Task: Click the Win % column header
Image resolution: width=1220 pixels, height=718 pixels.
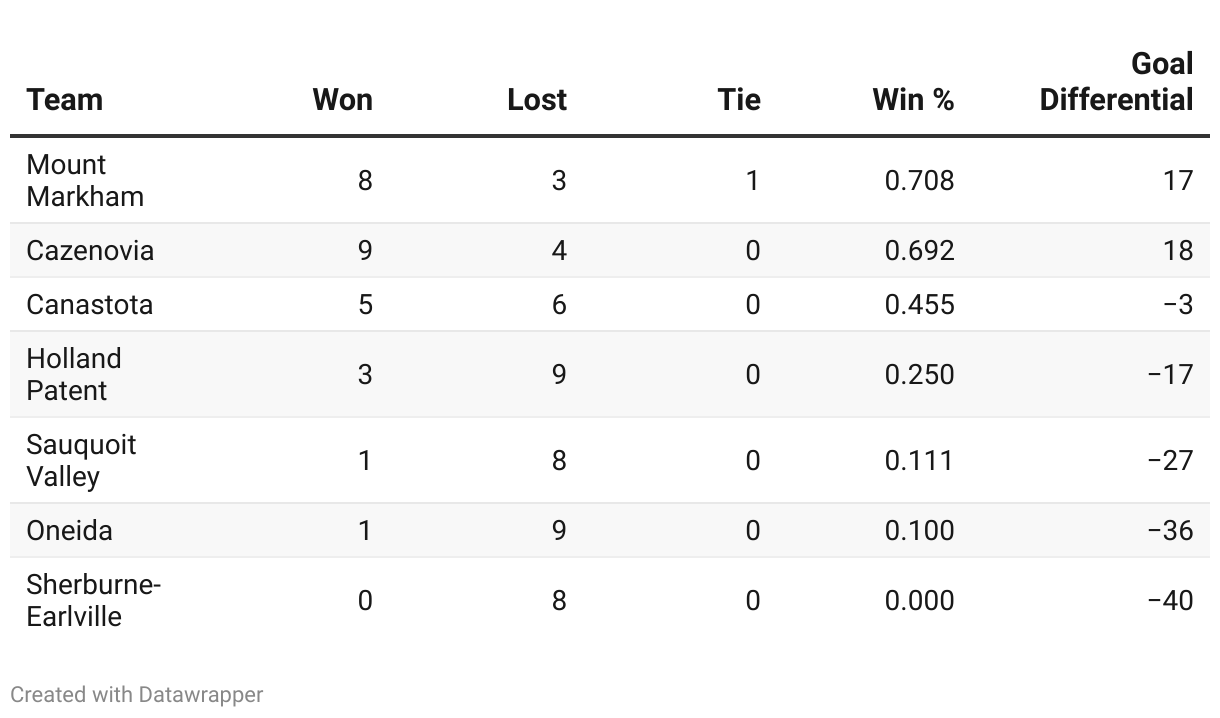Action: coord(912,100)
